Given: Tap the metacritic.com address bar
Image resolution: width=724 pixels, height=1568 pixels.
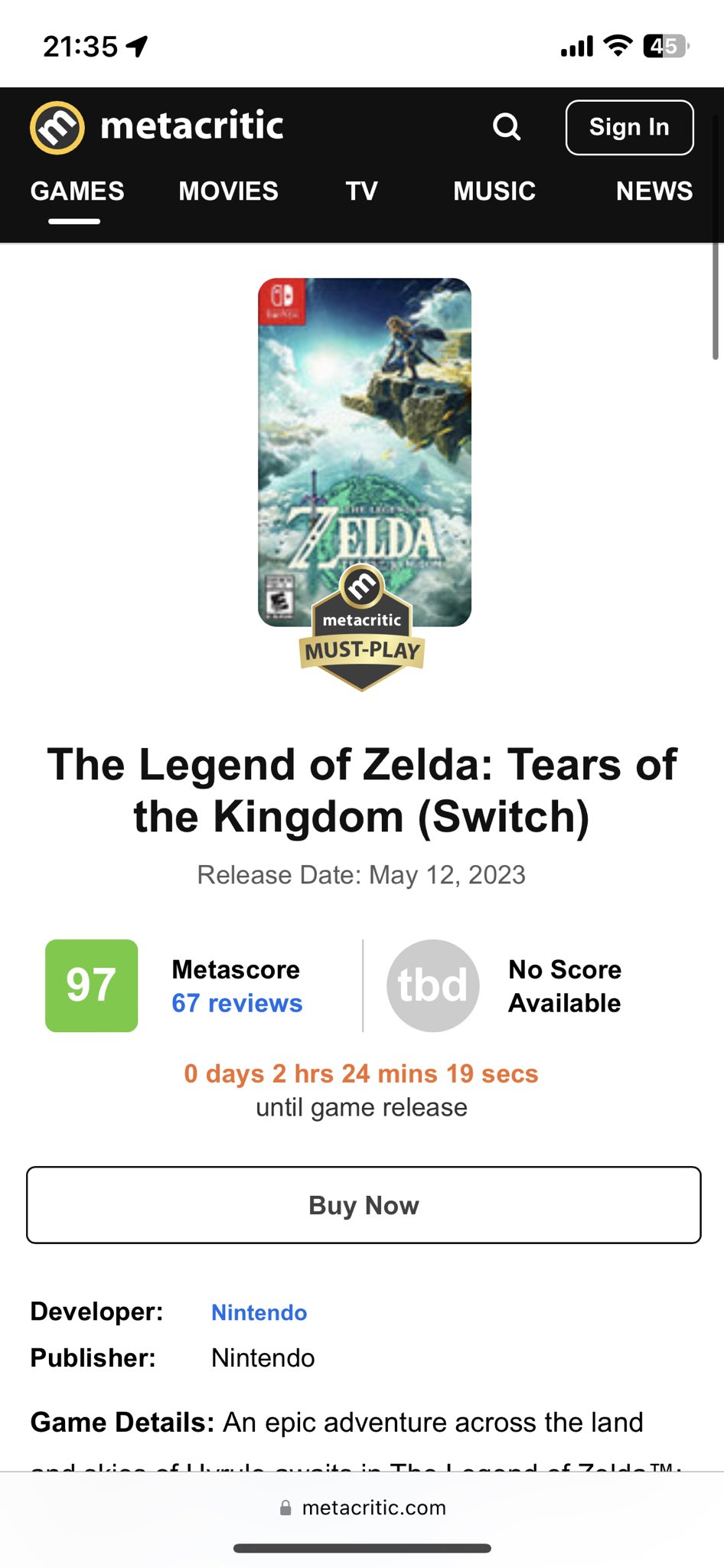Looking at the screenshot, I should (x=373, y=1508).
